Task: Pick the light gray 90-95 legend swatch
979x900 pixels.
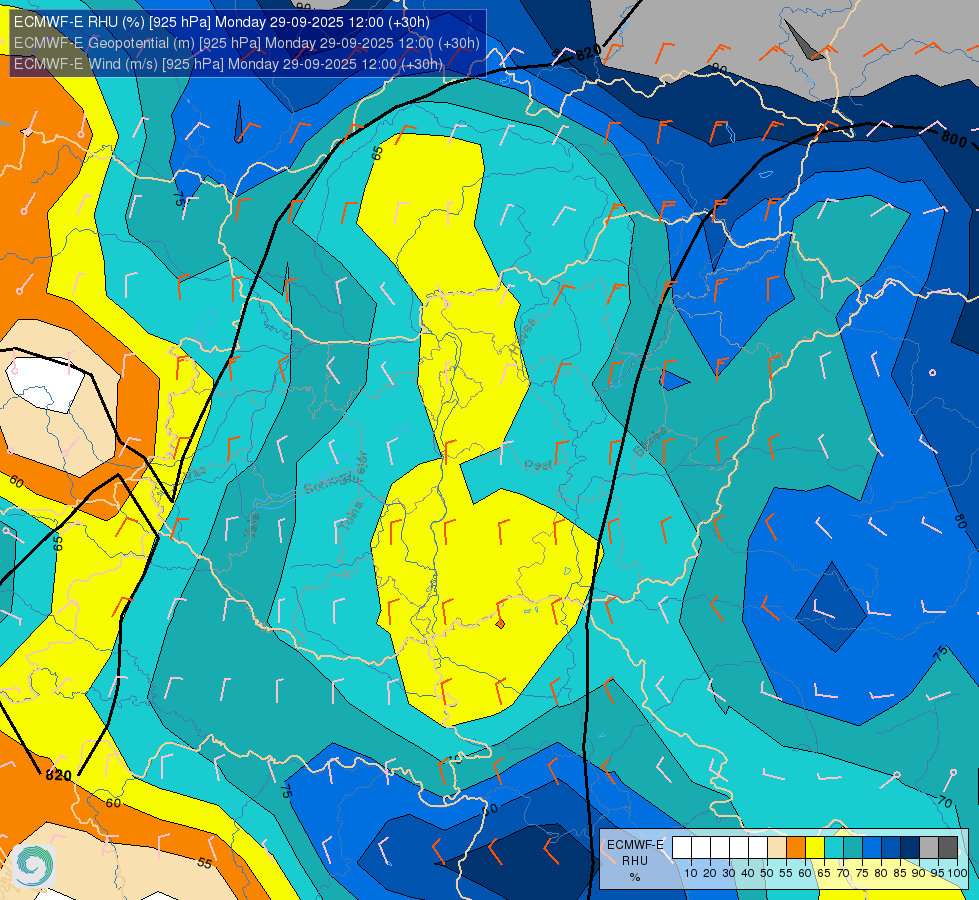Action: [x=929, y=848]
